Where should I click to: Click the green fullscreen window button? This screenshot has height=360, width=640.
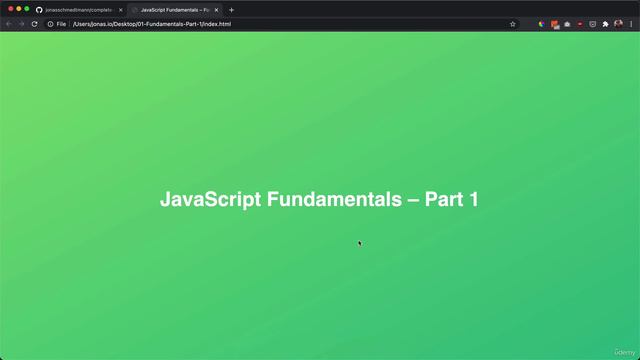27,9
